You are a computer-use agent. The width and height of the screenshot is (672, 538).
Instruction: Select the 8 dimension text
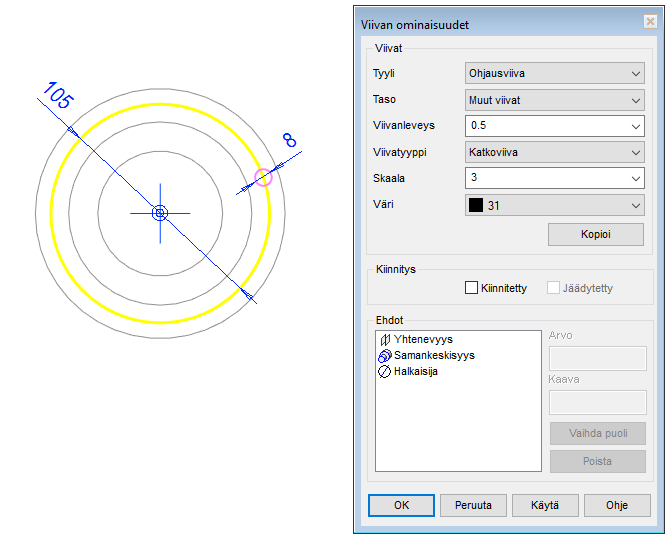point(289,140)
